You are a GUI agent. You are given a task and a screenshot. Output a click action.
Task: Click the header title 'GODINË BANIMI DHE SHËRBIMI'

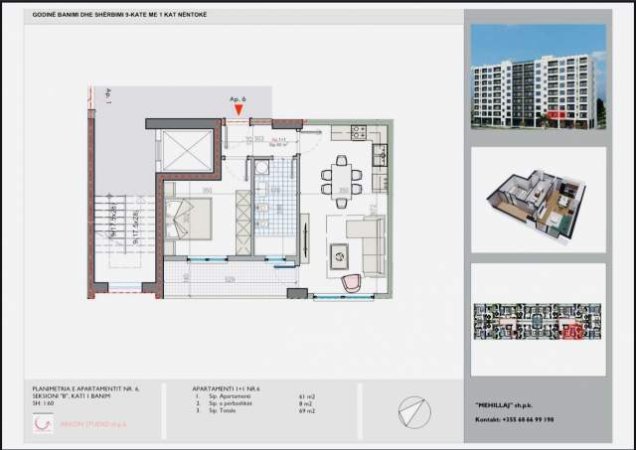(x=120, y=15)
